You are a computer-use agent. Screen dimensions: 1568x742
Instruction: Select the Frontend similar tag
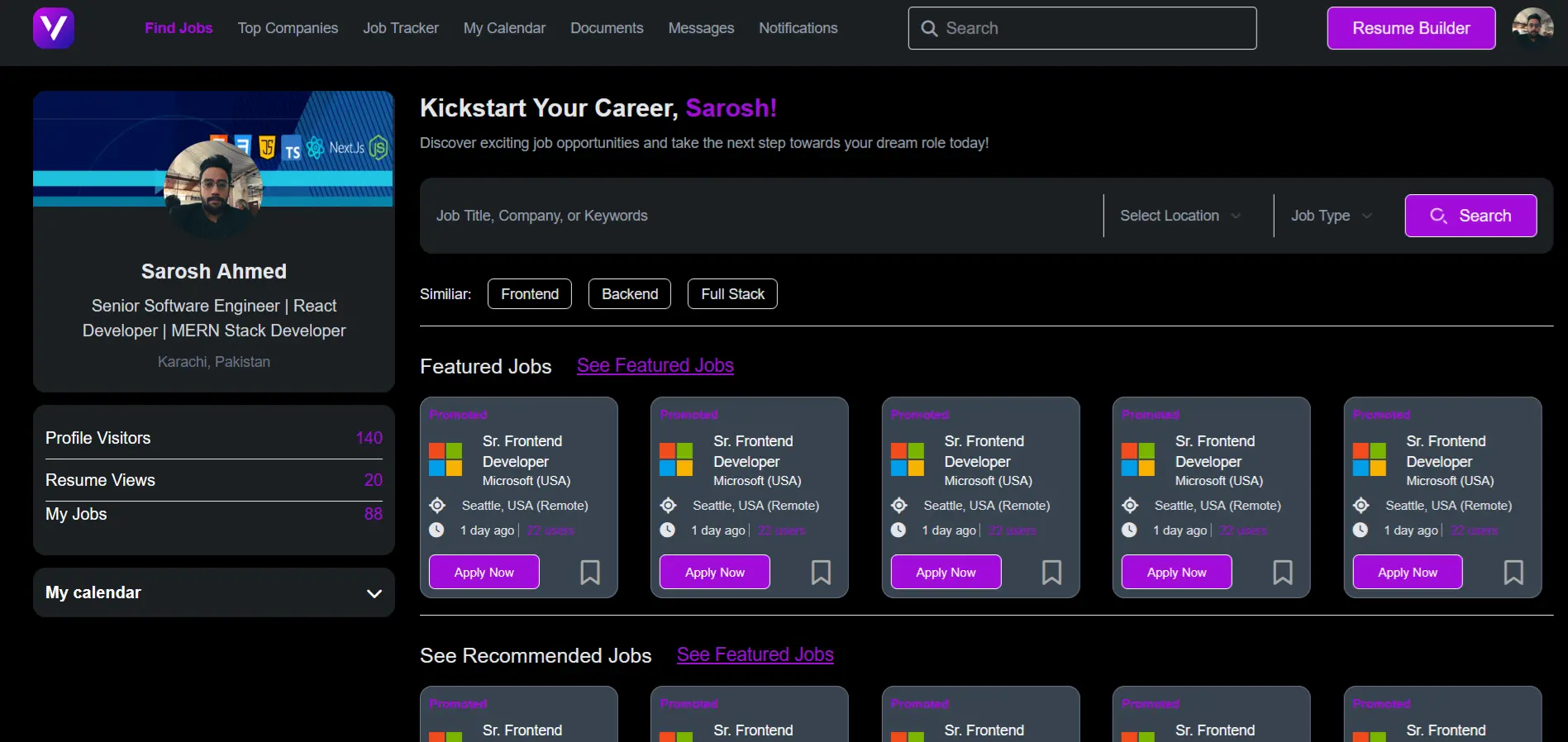pyautogui.click(x=530, y=294)
